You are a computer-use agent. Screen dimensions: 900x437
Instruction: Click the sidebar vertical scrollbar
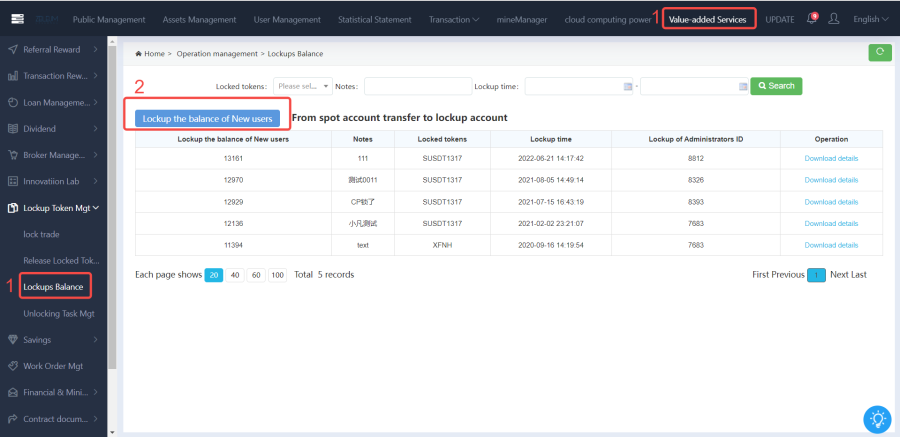112,207
